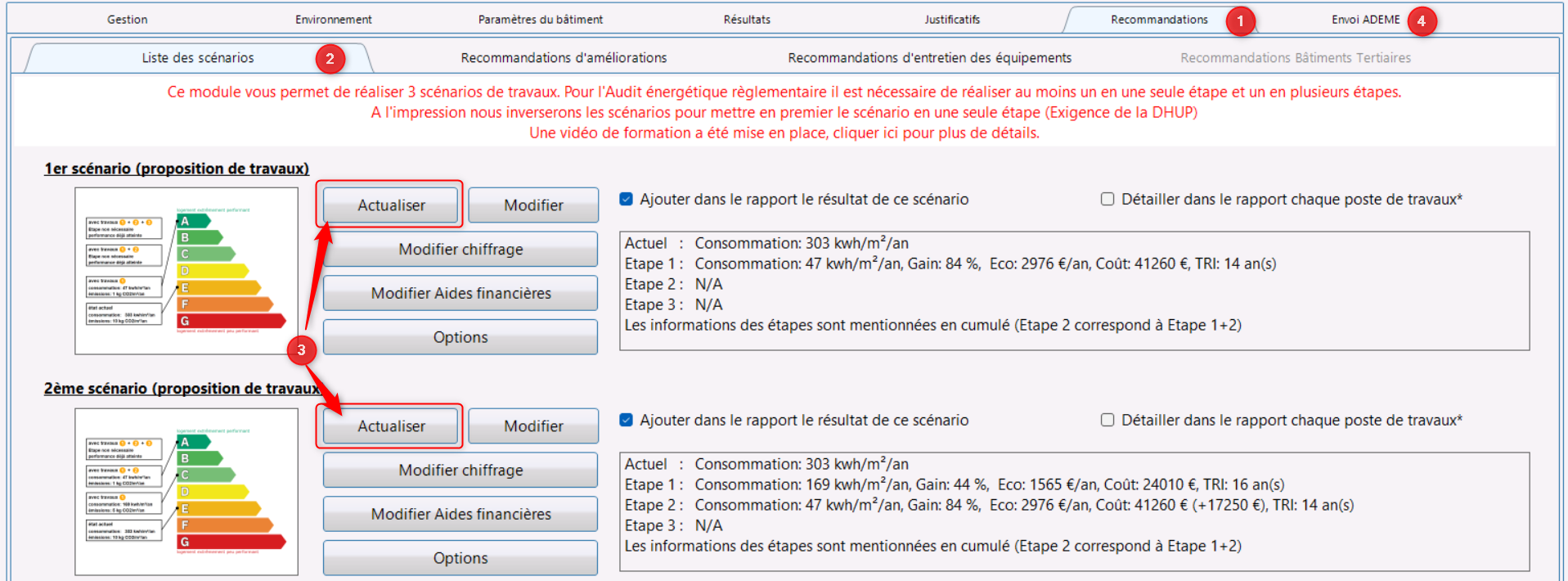Switch to the Environnement tab
1568x581 pixels.
coord(333,20)
